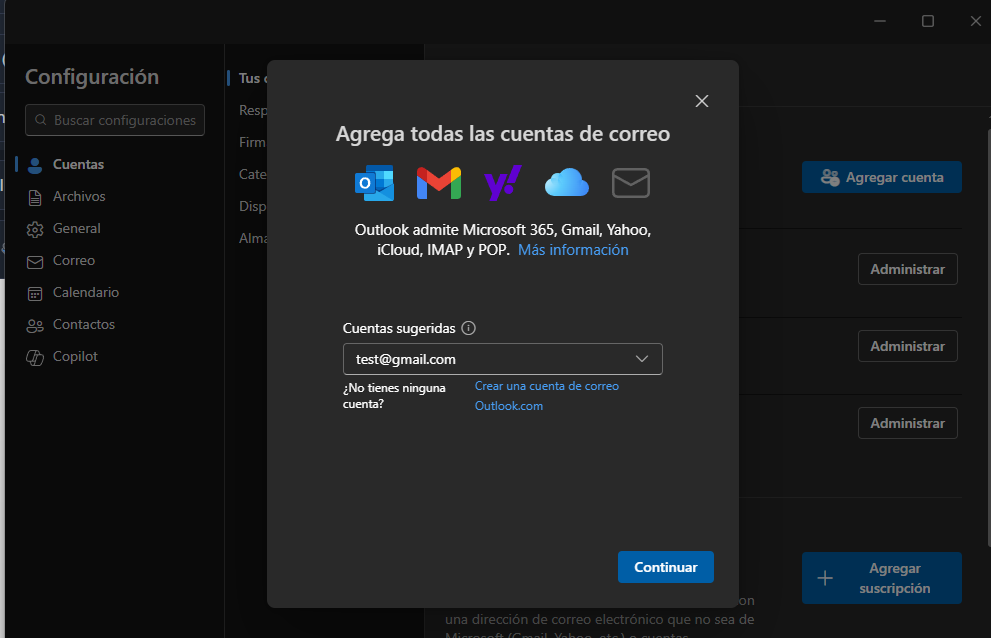Image resolution: width=991 pixels, height=638 pixels.
Task: Click the second Administrar button
Action: pos(908,347)
